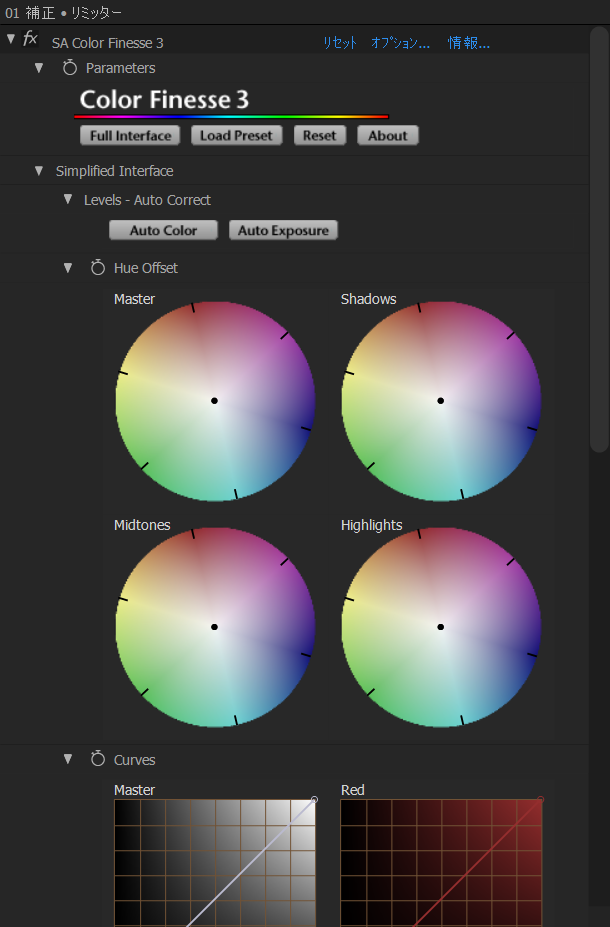Collapse the Parameters group
This screenshot has width=610, height=927.
coord(39,68)
